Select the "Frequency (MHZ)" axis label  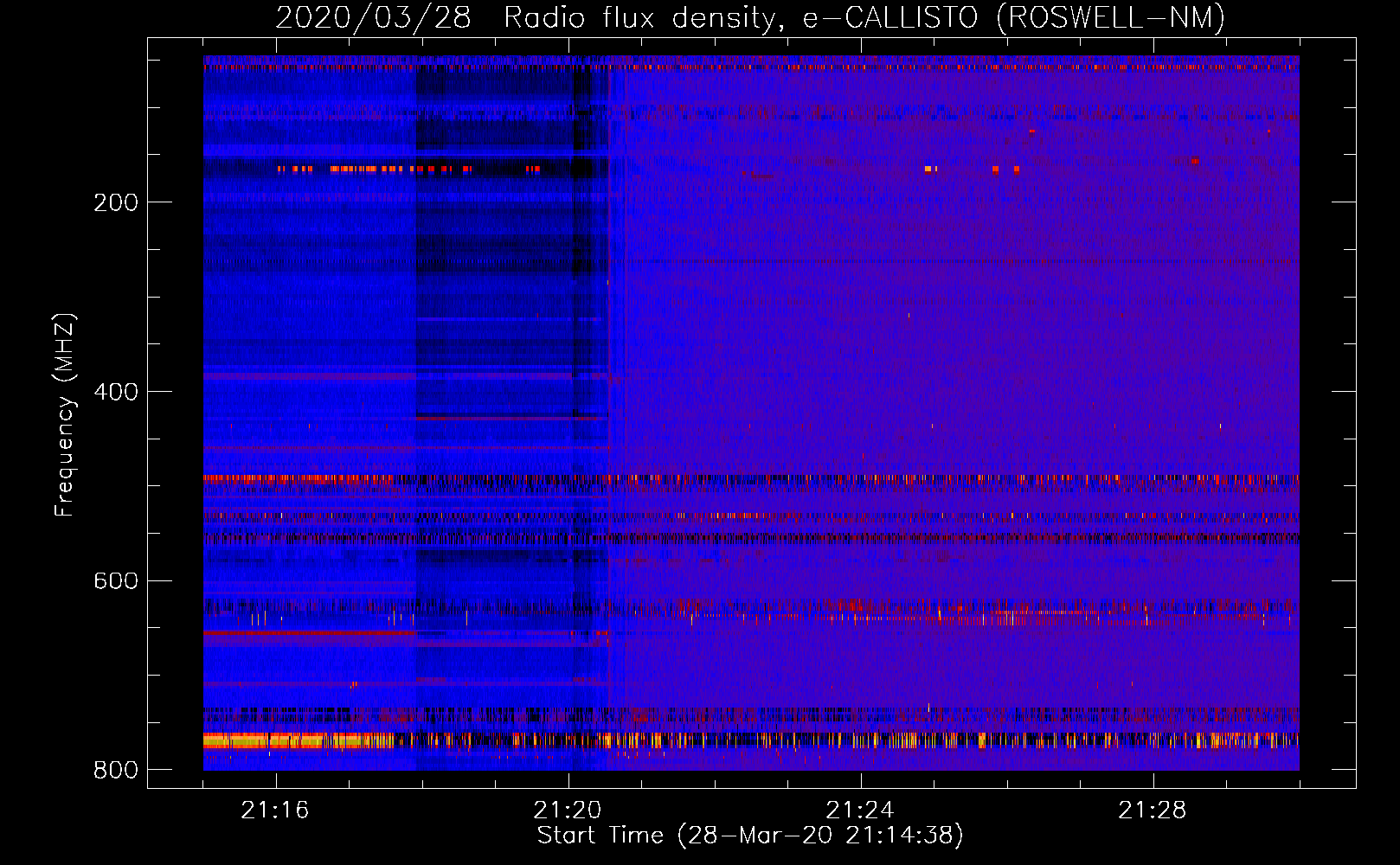point(65,415)
